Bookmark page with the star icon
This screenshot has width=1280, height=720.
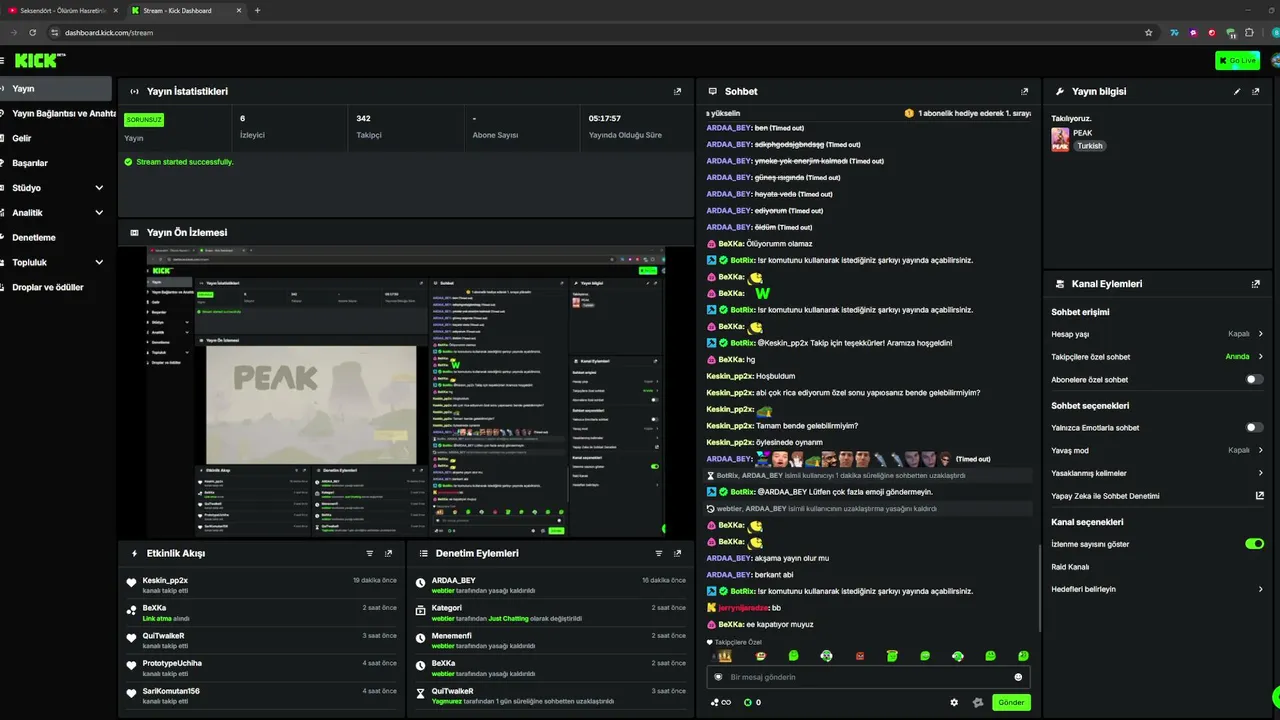[x=1147, y=32]
